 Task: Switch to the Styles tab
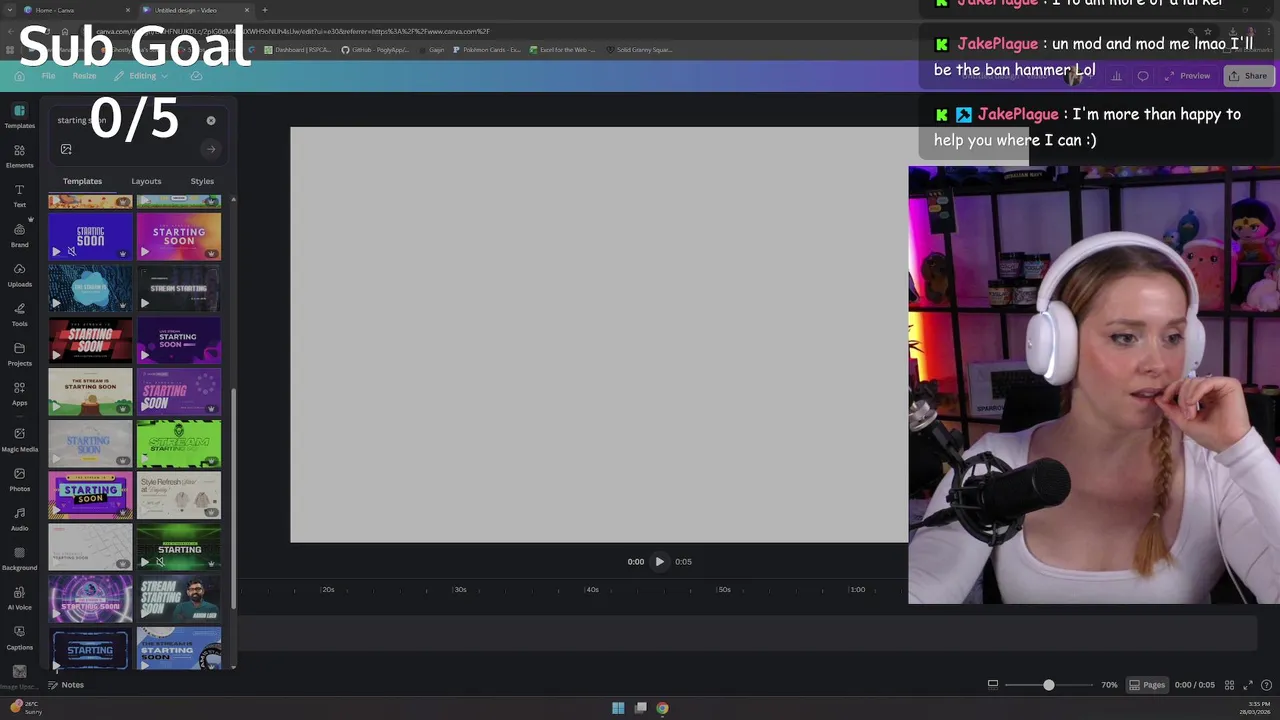[x=202, y=181]
